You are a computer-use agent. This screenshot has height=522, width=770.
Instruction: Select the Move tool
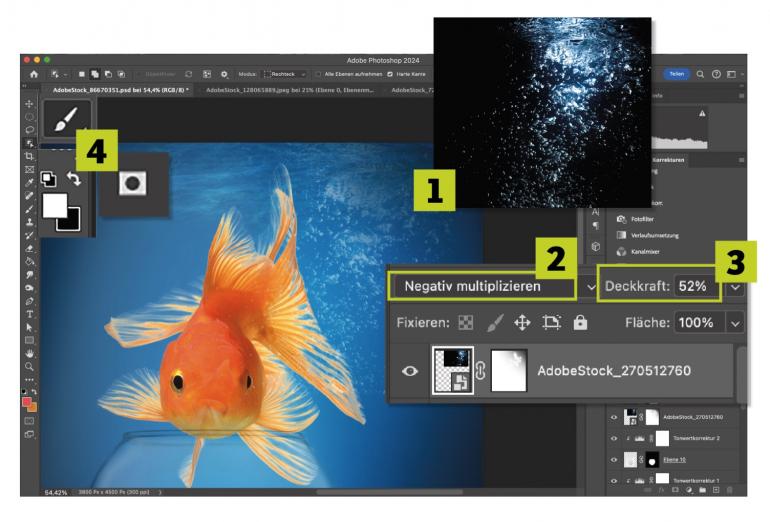pos(29,104)
